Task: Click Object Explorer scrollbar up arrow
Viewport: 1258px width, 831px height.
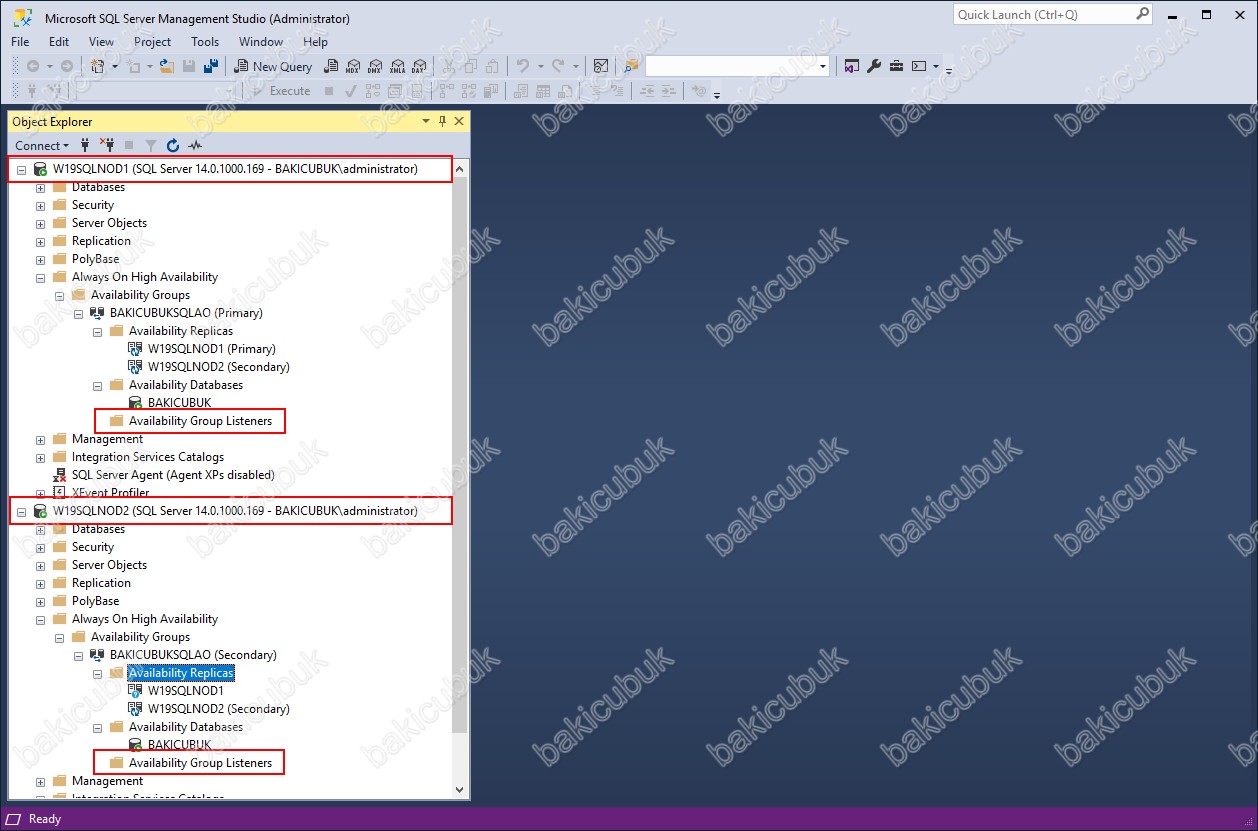Action: [x=460, y=169]
